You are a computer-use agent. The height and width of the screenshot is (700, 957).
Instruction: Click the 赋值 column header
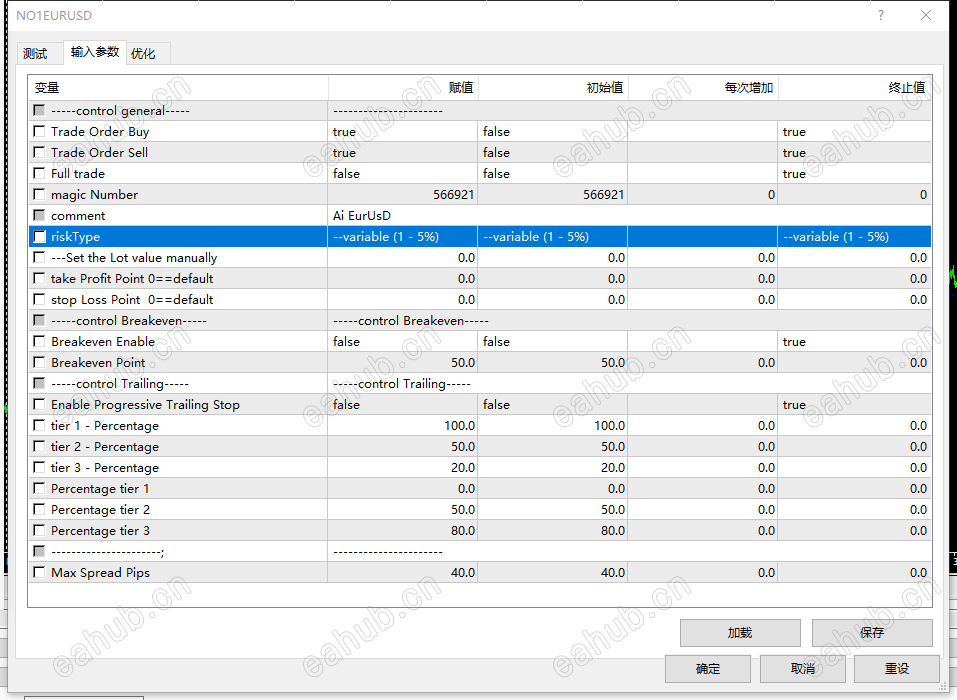point(403,88)
